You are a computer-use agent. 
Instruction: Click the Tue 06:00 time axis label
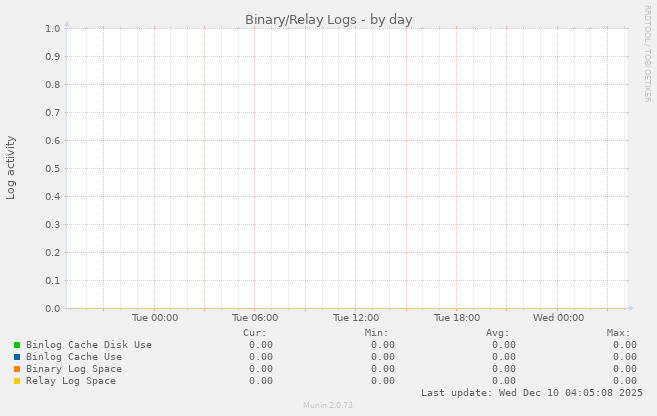[255, 318]
